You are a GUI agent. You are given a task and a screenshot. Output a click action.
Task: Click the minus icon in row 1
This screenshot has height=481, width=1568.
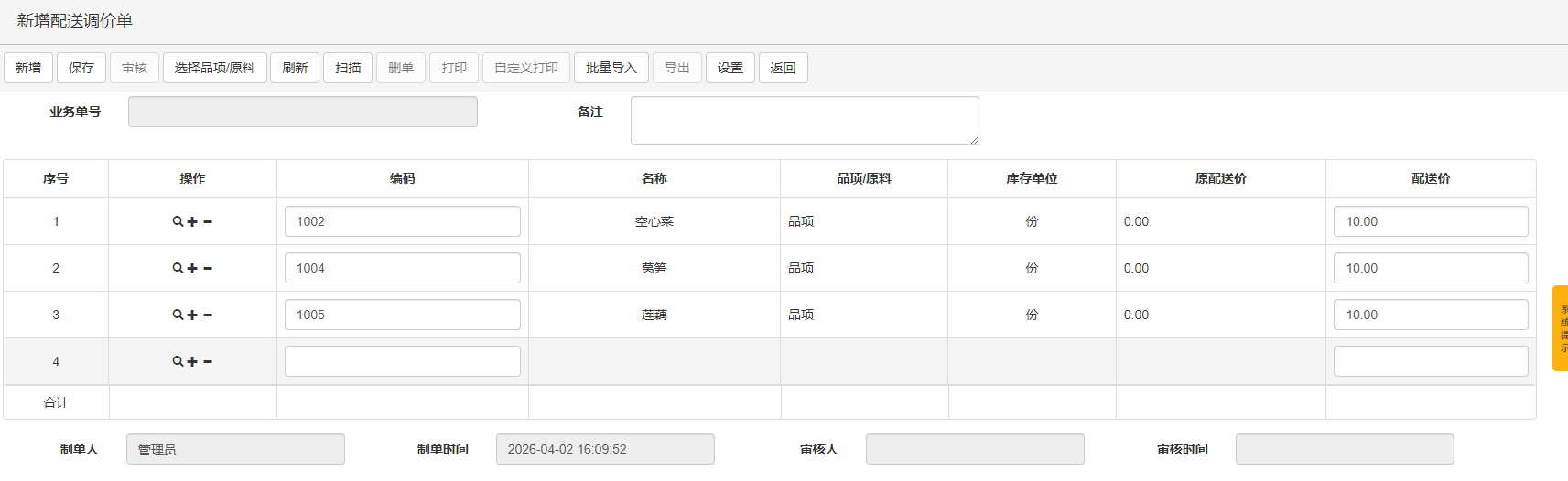(x=208, y=221)
